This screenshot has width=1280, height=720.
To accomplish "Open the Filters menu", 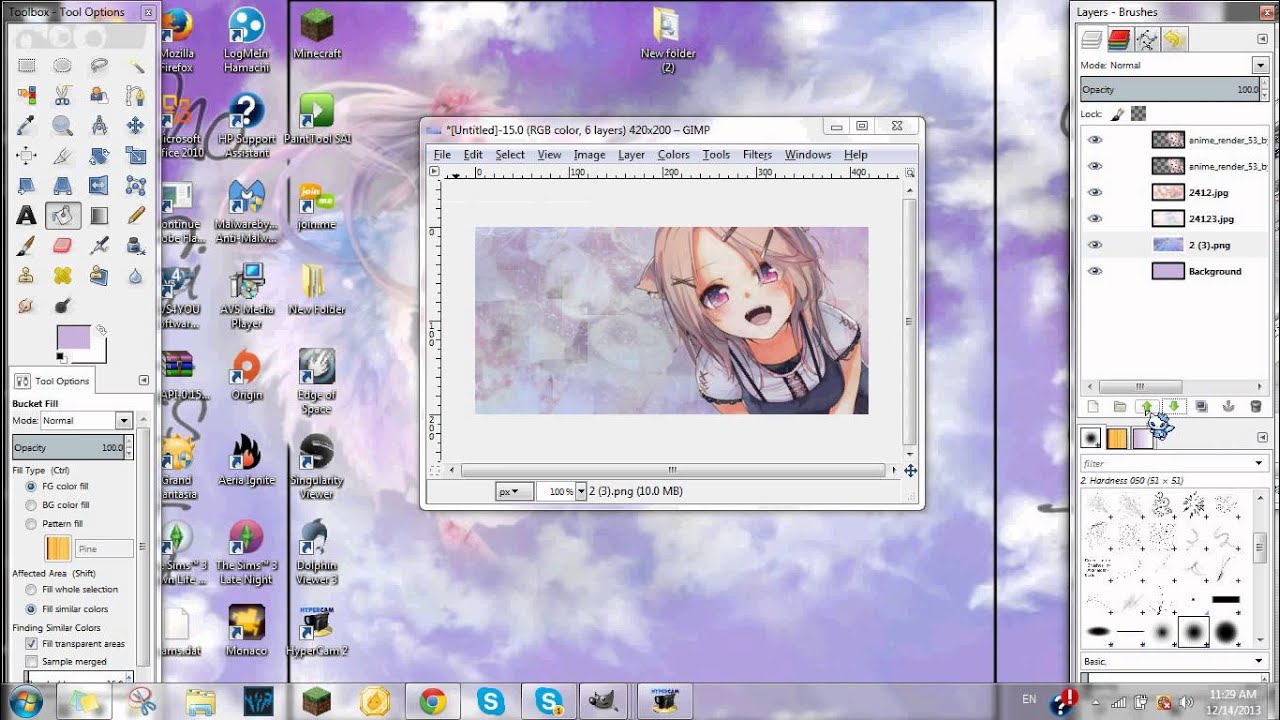I will click(x=757, y=155).
